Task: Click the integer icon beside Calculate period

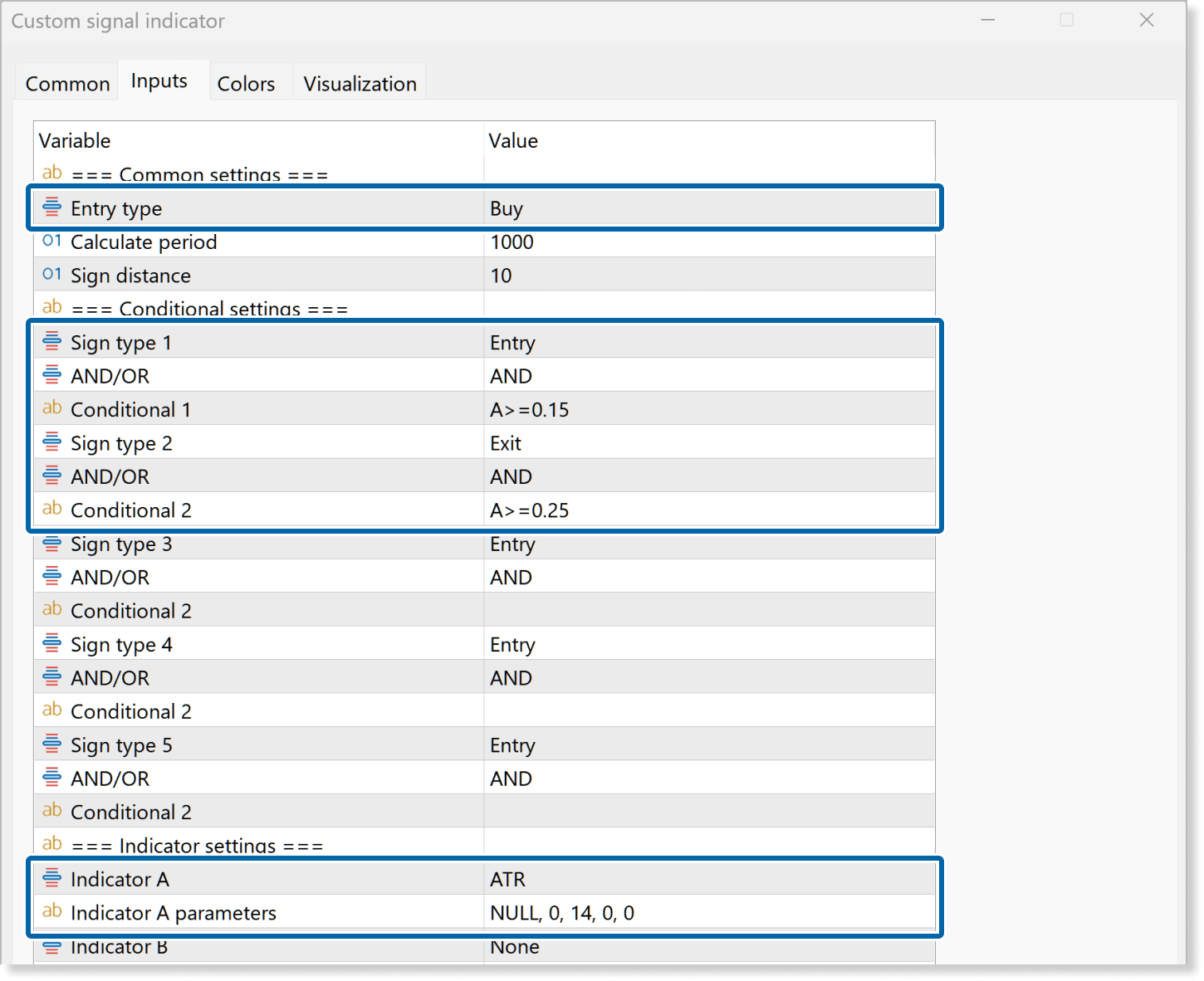Action: 51,241
